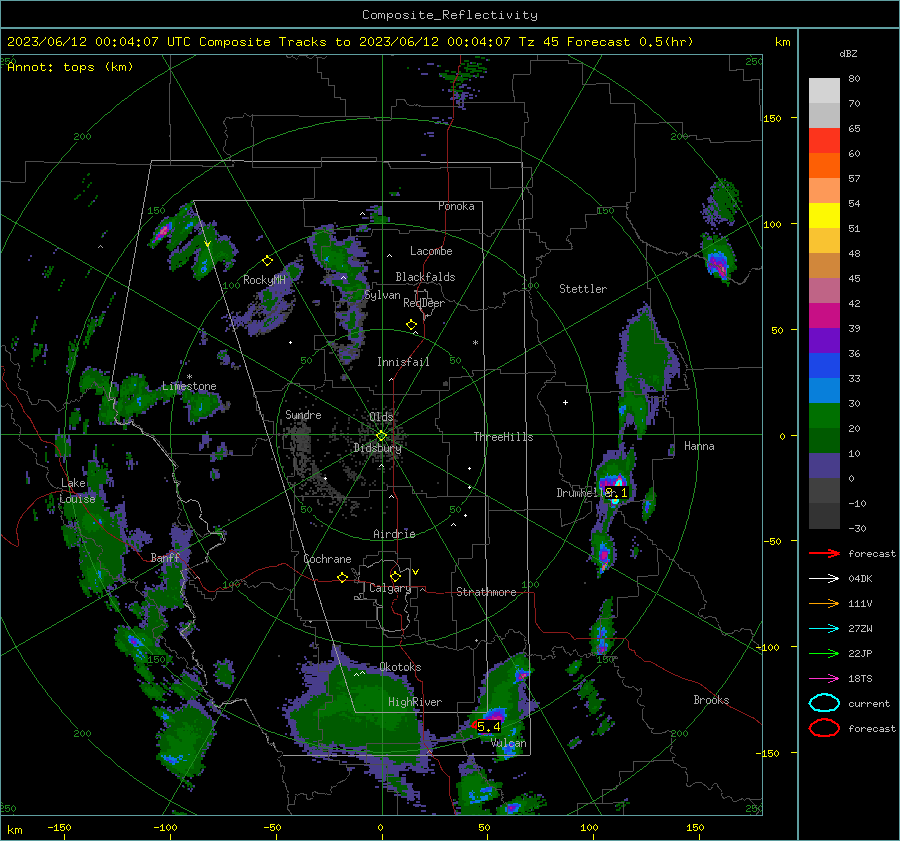The image size is (900, 841).
Task: Click the Lake Louise label
Action: 78,491
